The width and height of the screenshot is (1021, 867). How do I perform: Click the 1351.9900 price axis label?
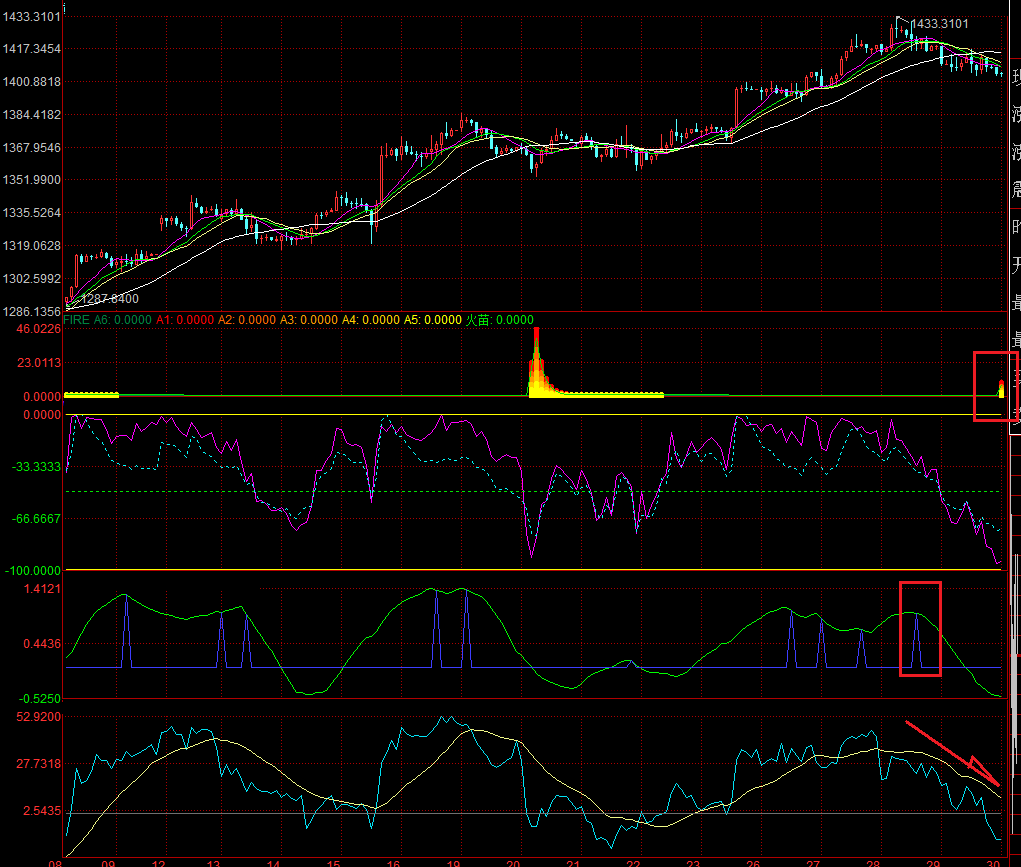click(x=31, y=180)
